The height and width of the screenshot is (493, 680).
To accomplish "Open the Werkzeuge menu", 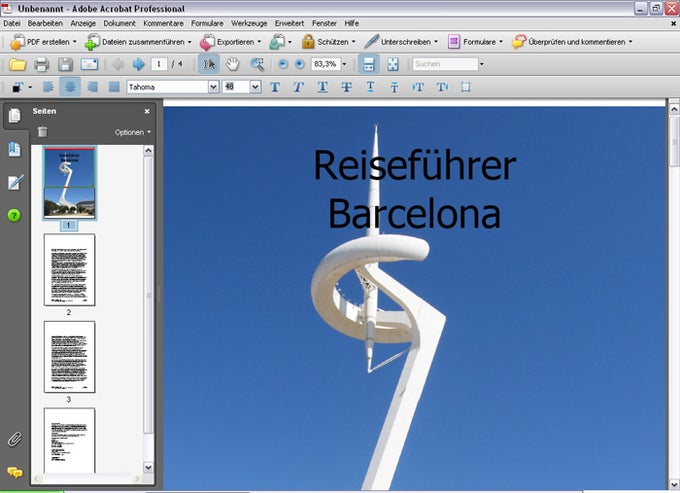I will click(248, 22).
